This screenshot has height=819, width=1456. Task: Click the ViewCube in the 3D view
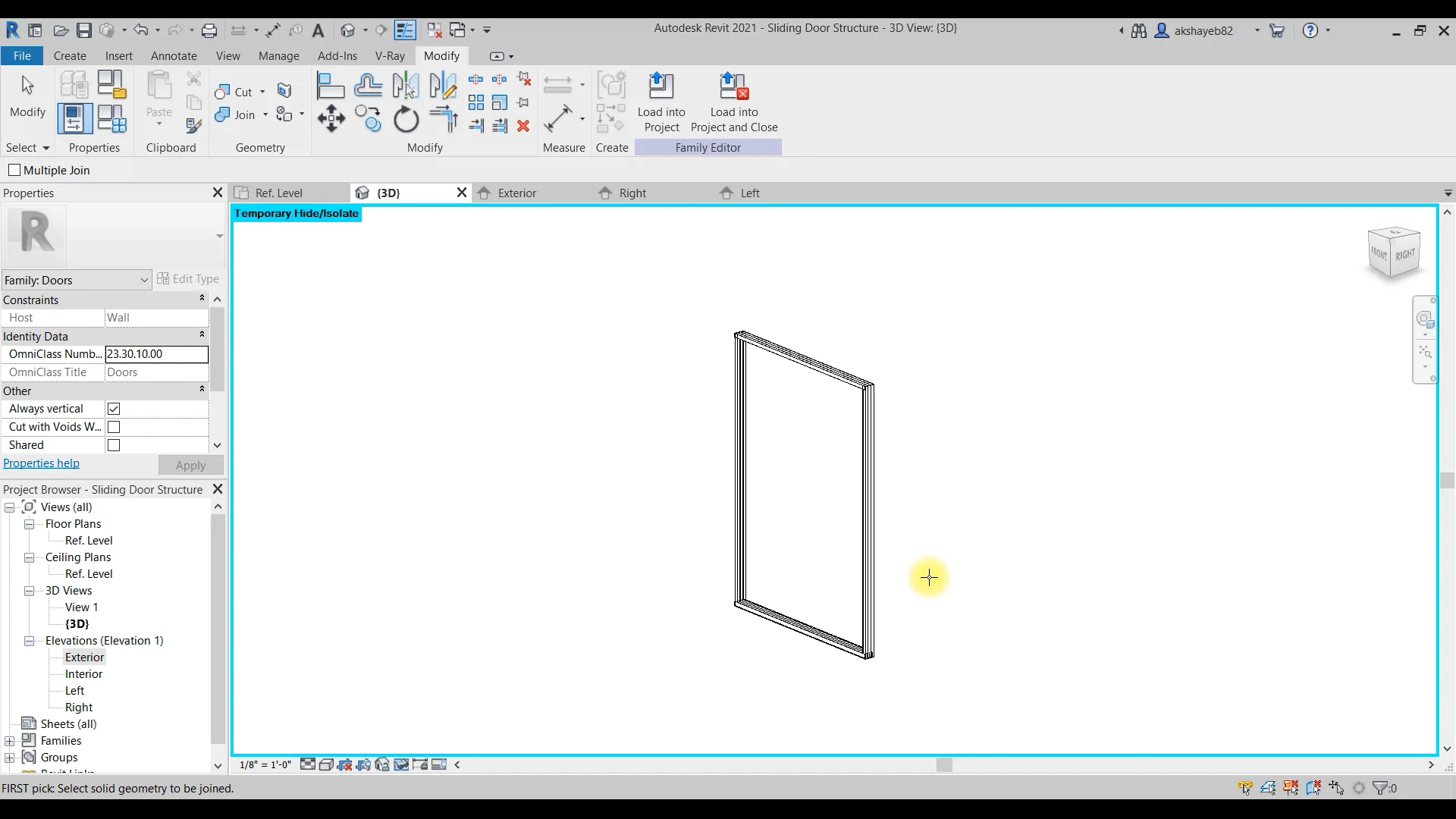coord(1394,253)
